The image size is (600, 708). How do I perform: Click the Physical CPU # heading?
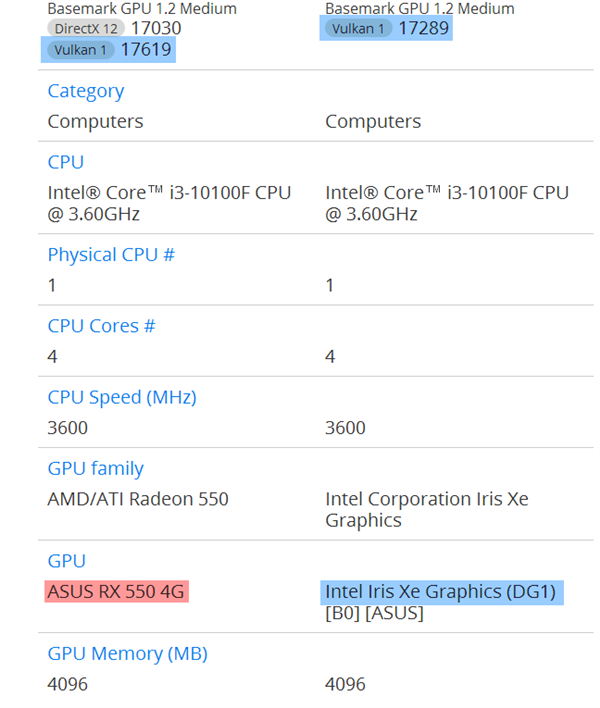tap(111, 255)
